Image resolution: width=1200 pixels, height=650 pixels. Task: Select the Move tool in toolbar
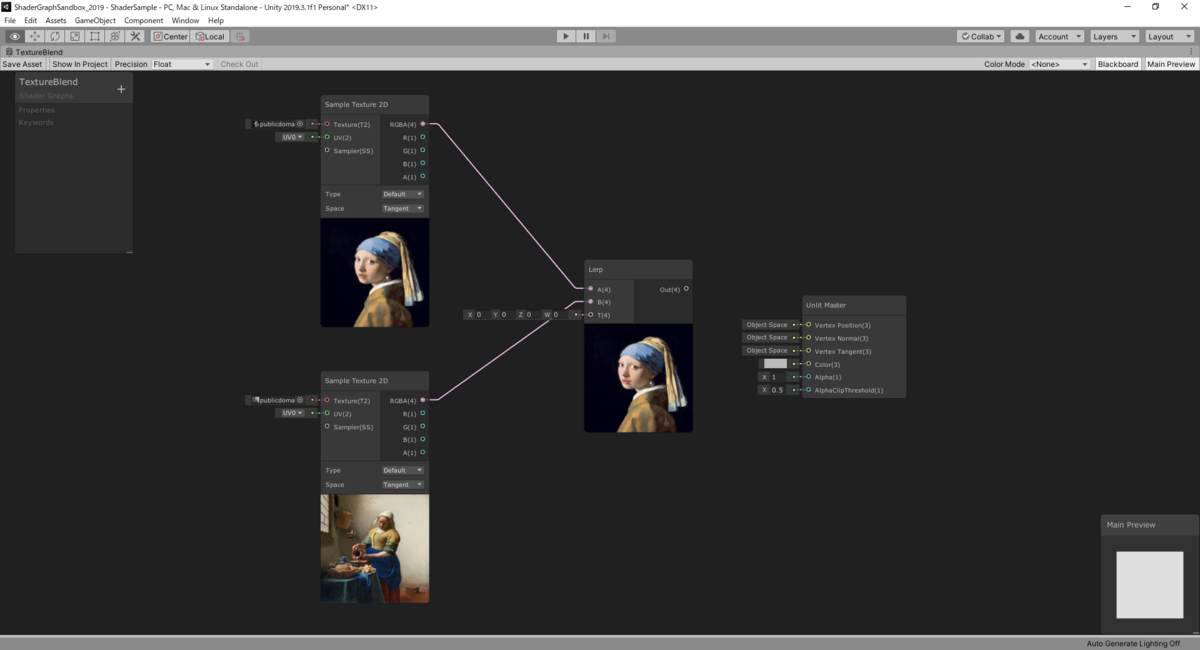(x=35, y=36)
